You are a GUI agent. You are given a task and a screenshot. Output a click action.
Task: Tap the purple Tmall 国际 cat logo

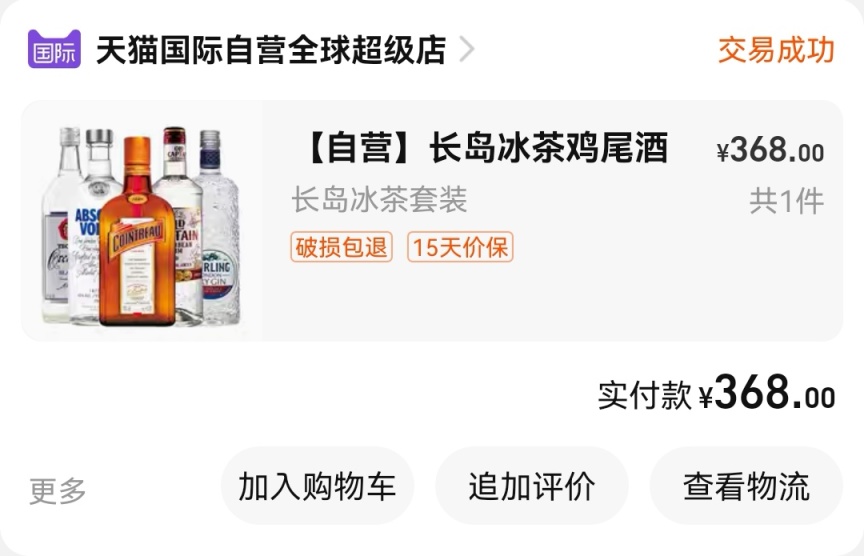55,49
